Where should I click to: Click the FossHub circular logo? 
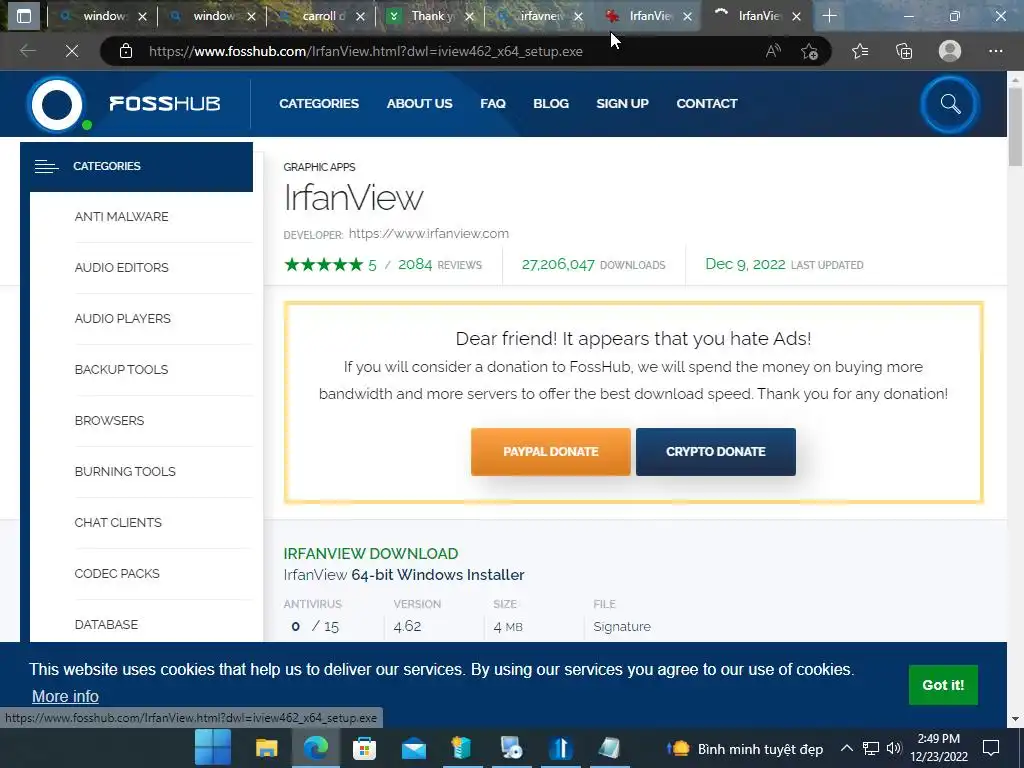57,104
